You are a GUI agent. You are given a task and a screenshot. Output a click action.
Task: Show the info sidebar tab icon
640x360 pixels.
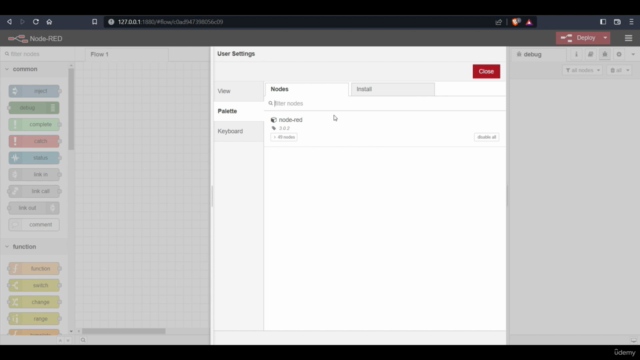[576, 54]
